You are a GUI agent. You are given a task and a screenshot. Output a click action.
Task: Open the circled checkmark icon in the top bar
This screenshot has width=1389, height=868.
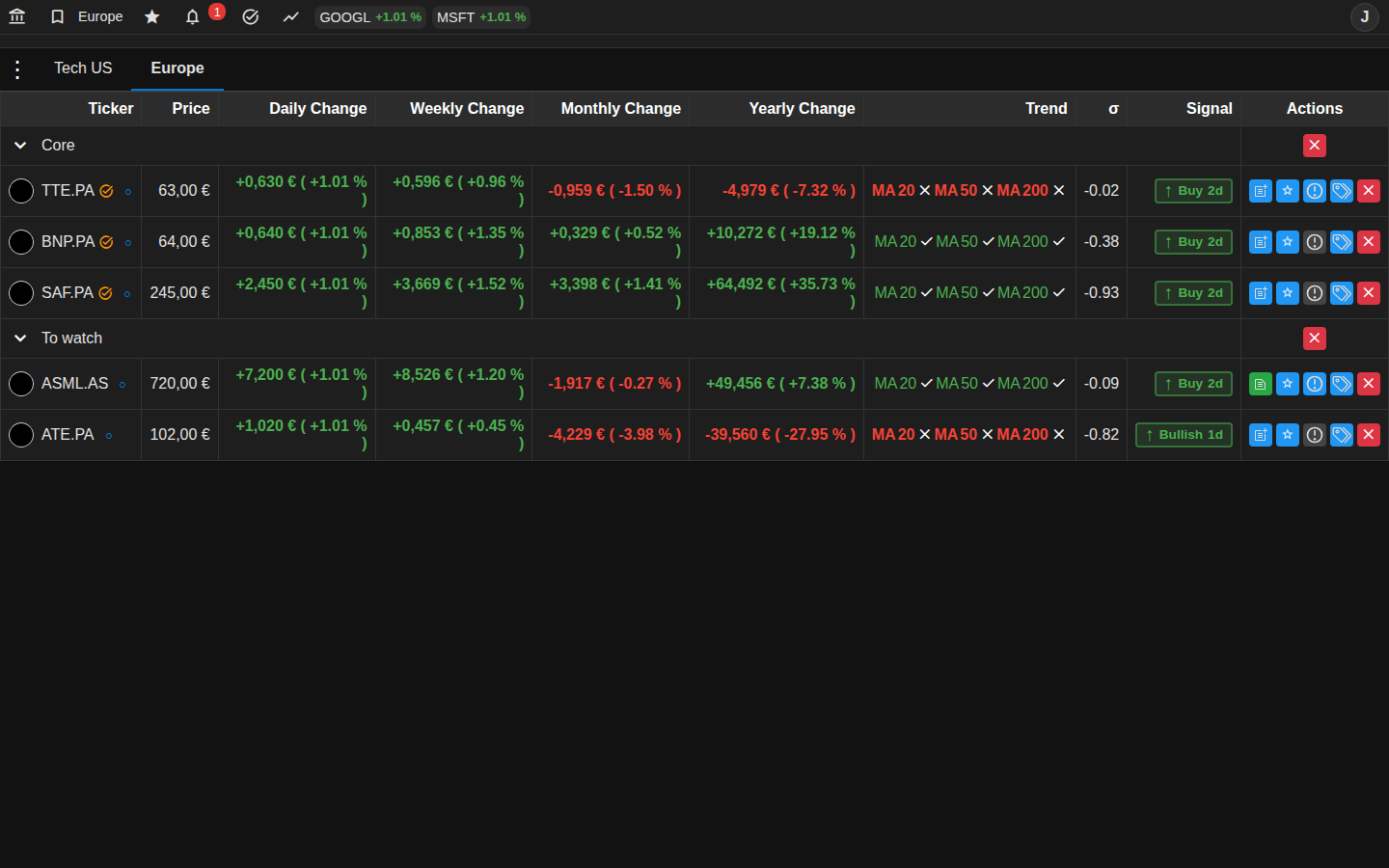(x=251, y=16)
